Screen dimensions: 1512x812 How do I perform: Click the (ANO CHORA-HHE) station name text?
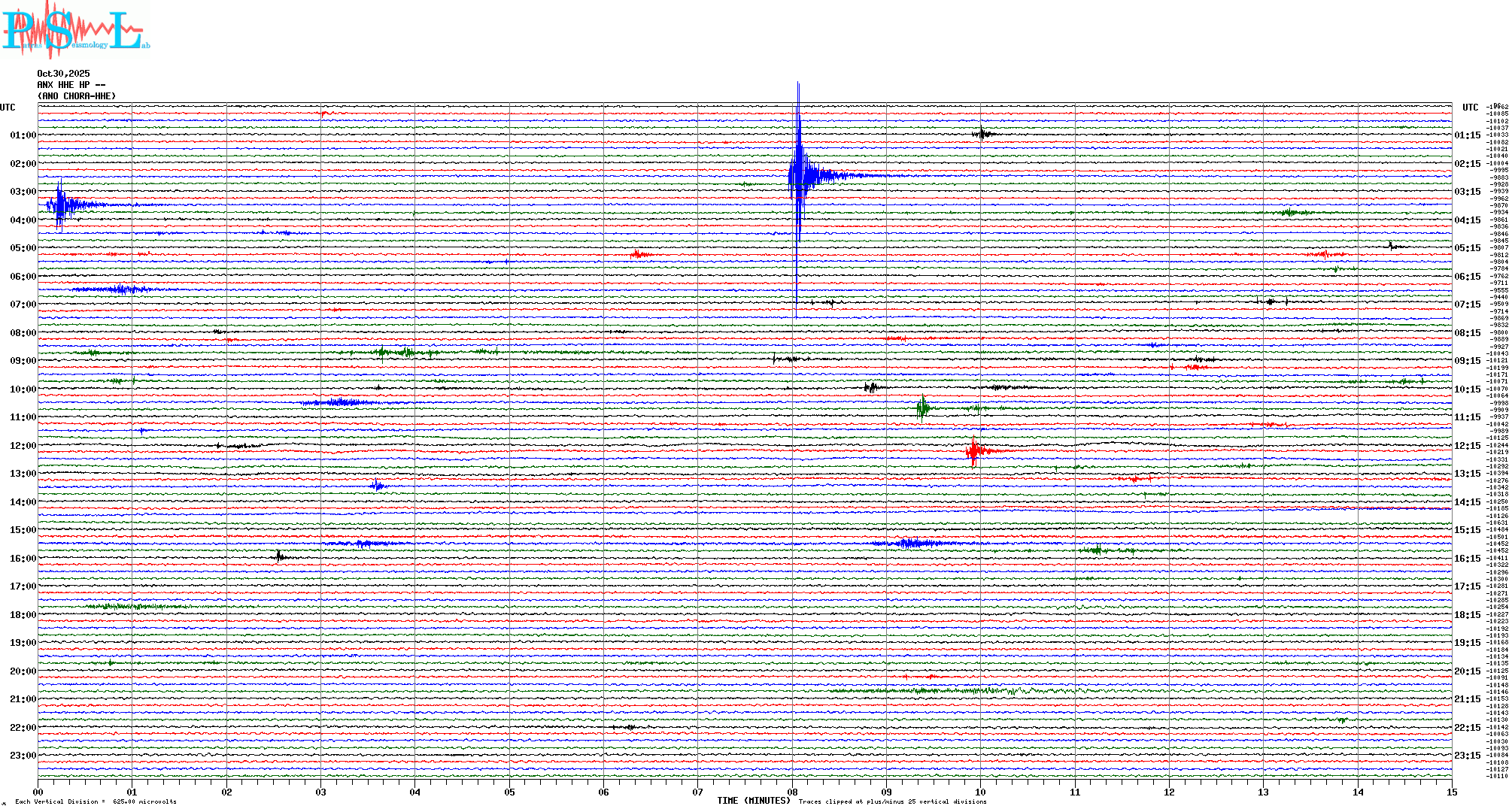click(x=77, y=96)
